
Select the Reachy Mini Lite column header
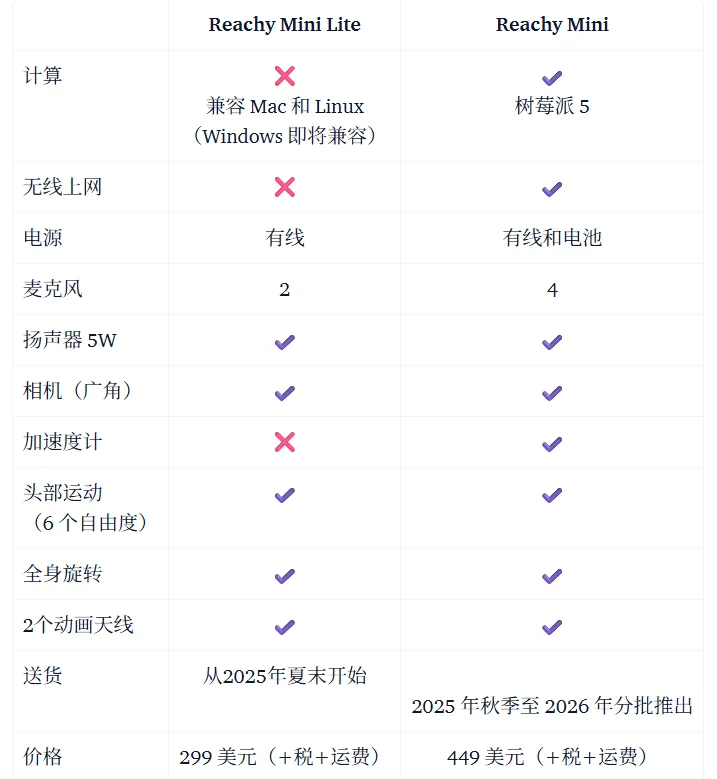[x=284, y=24]
